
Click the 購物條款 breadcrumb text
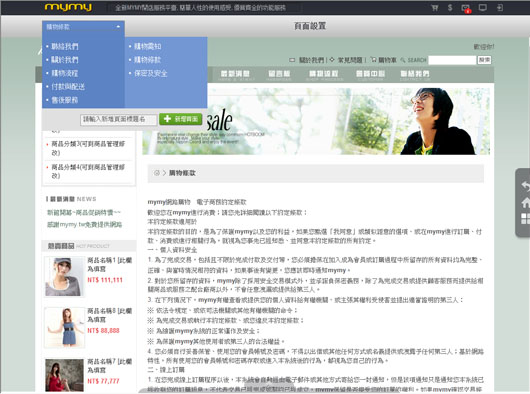tap(182, 173)
